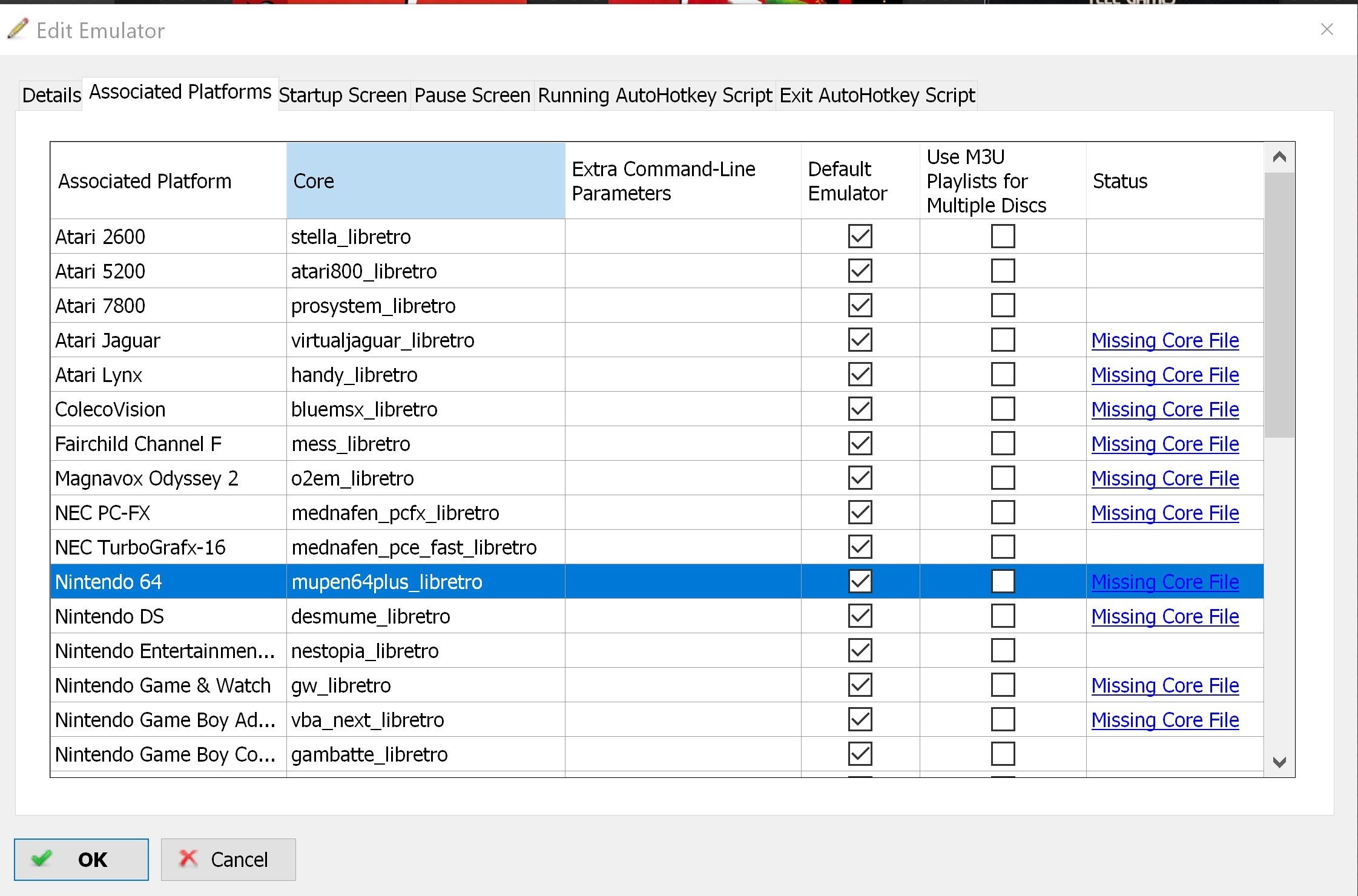Screen dimensions: 1358x896
Task: Click Extra Command-Line Parameters column header
Action: [x=683, y=181]
